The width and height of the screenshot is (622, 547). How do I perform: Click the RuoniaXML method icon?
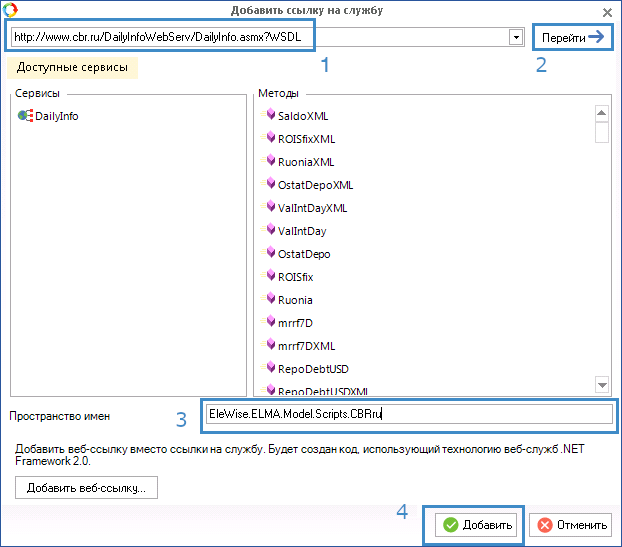270,161
